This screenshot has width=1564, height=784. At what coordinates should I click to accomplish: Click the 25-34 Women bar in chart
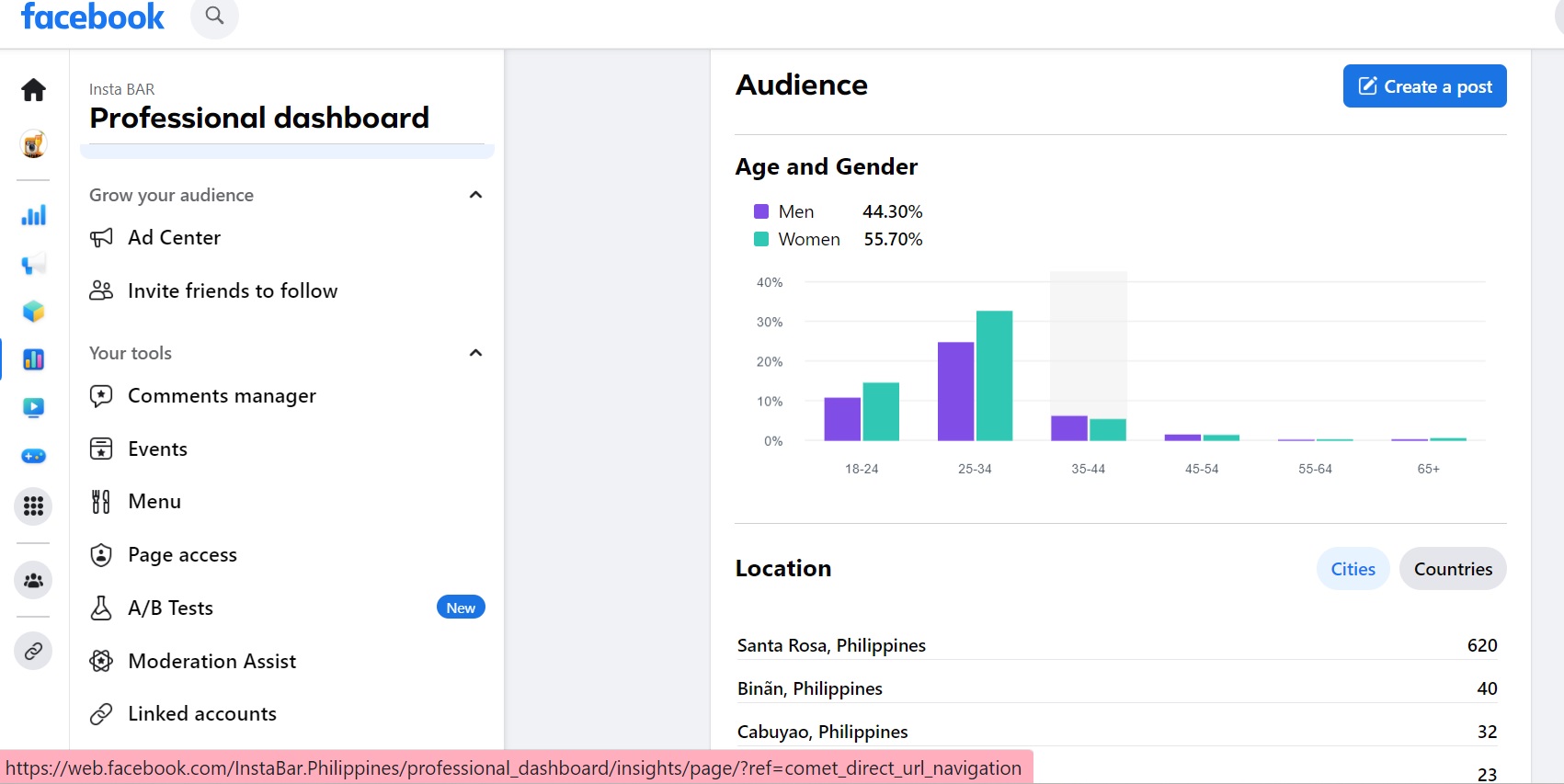[x=994, y=377]
